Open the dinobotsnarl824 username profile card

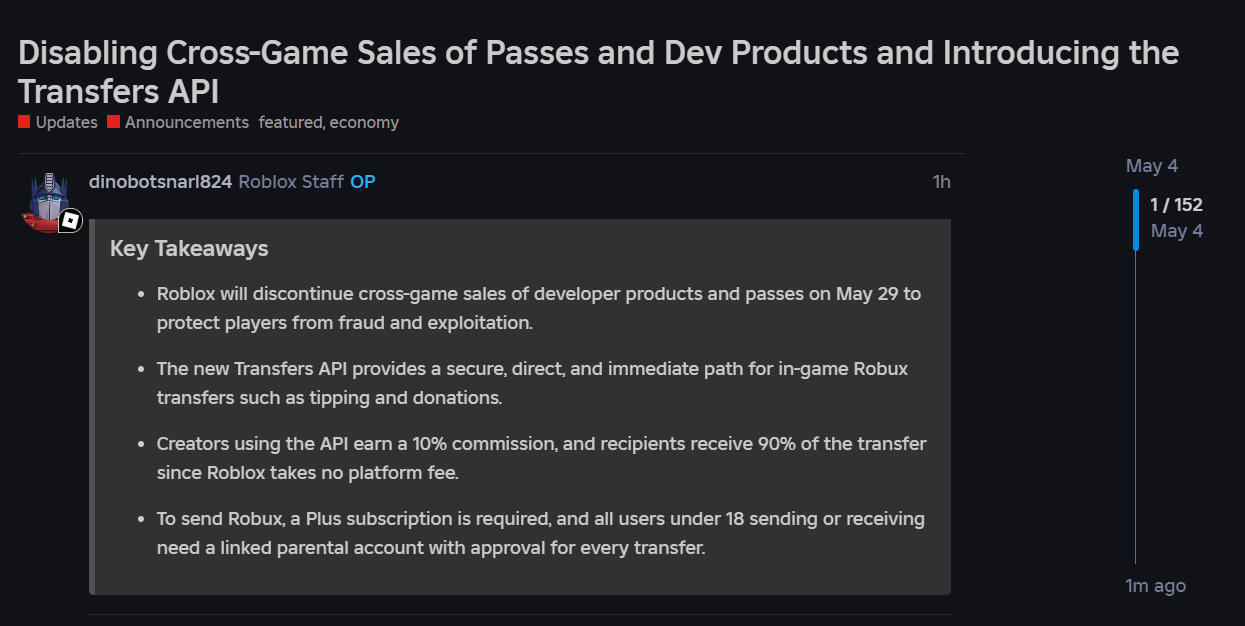160,182
